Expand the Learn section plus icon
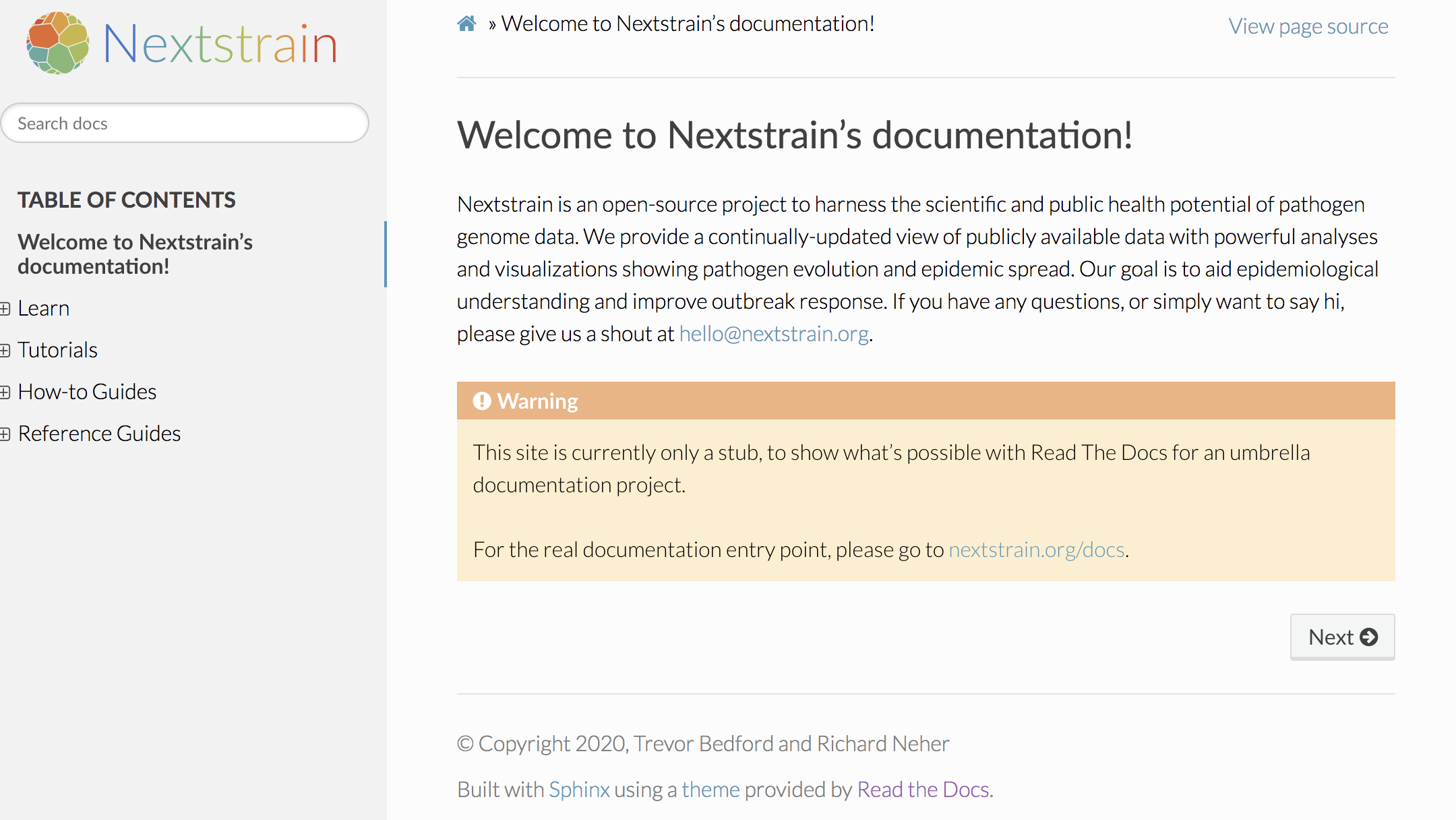The height and width of the screenshot is (820, 1456). (x=5, y=309)
